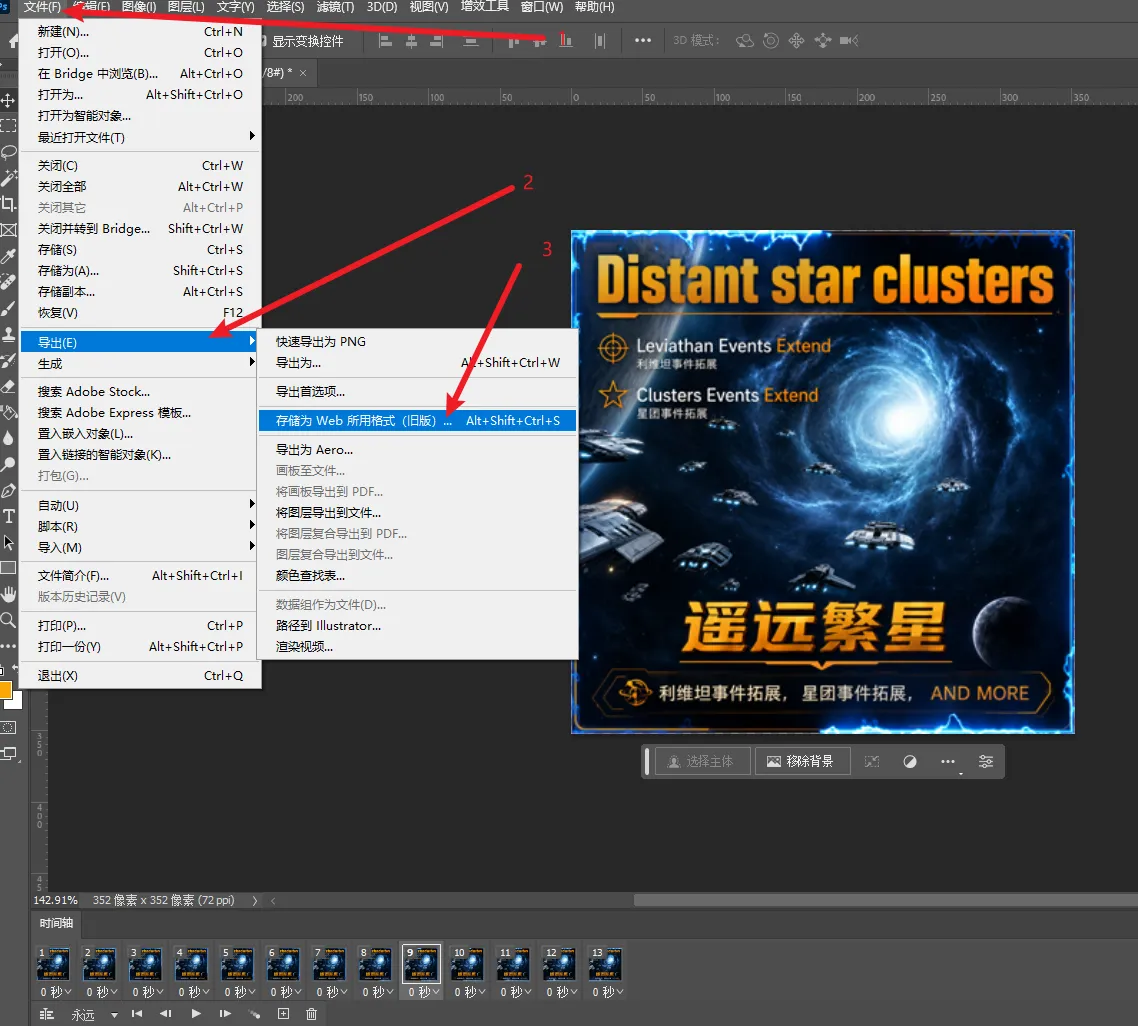Choose 存储为 Web 所用格式 (旧版)

pyautogui.click(x=417, y=421)
